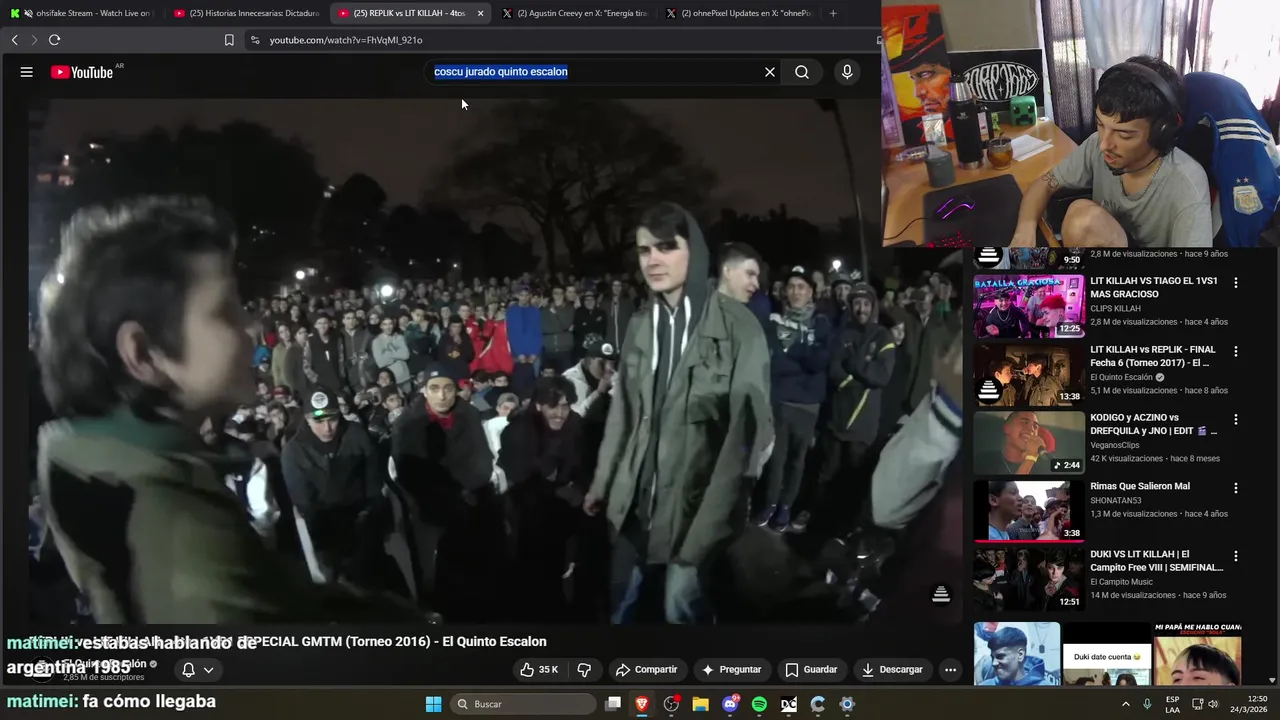The image size is (1280, 720).
Task: Open the Shorts thumbnail with blue-haired person
Action: tap(1017, 654)
